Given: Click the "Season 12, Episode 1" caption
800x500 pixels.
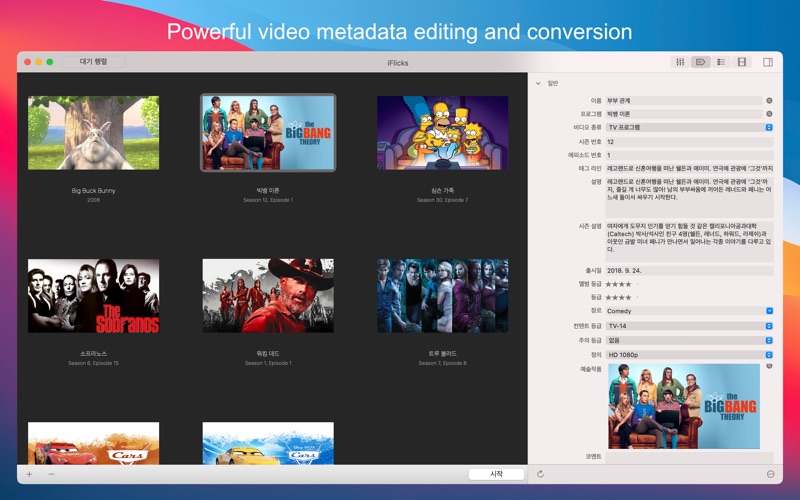Looking at the screenshot, I should coord(268,200).
